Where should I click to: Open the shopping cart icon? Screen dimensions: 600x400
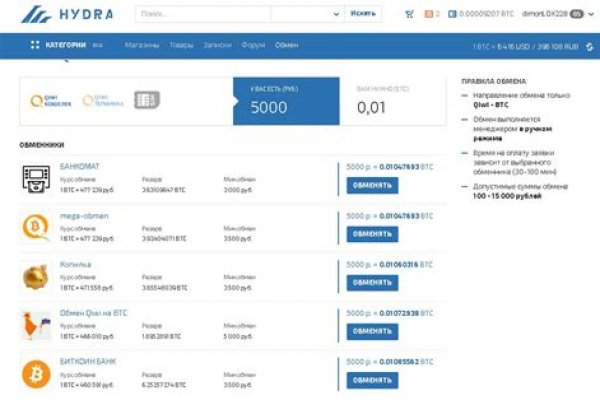click(409, 14)
